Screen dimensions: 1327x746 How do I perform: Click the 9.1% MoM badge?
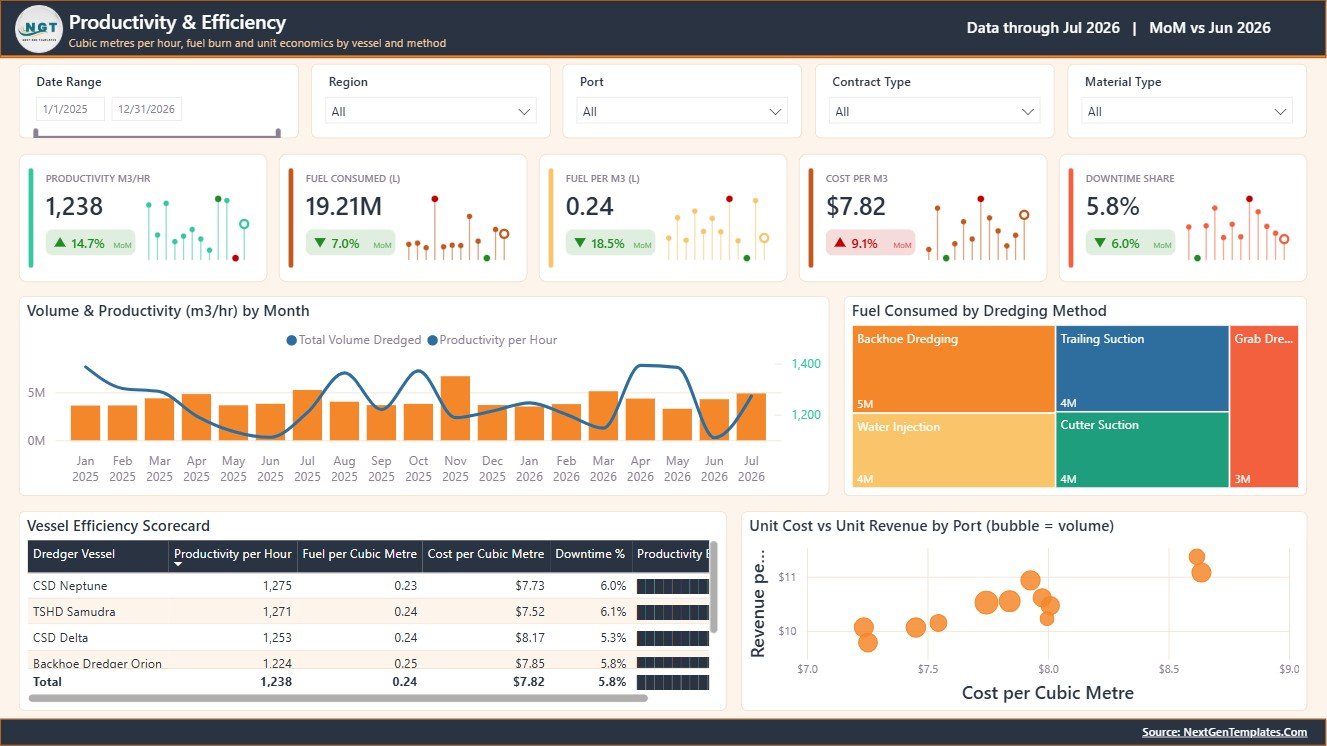tap(871, 243)
